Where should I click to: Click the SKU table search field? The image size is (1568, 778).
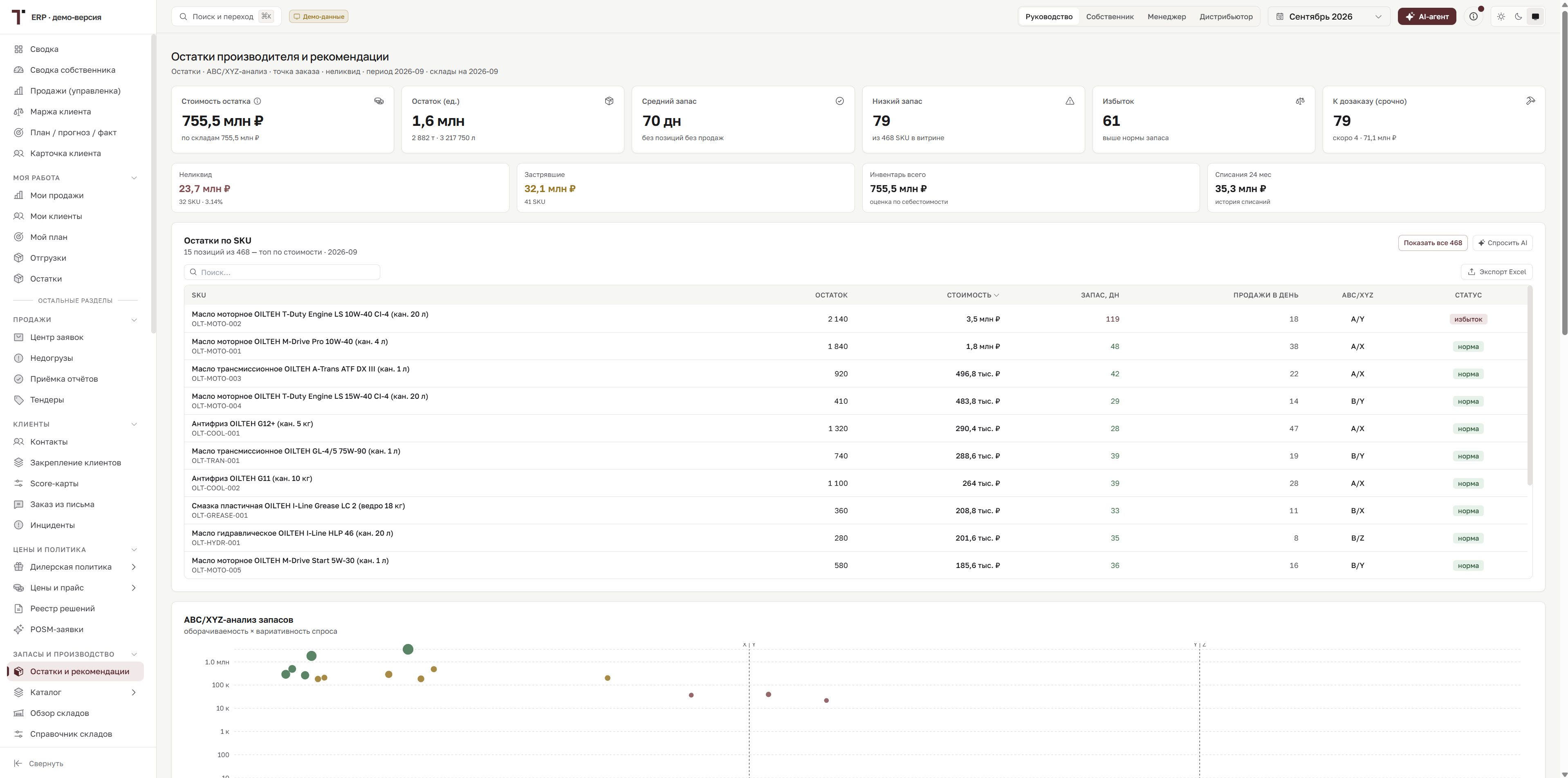click(282, 272)
